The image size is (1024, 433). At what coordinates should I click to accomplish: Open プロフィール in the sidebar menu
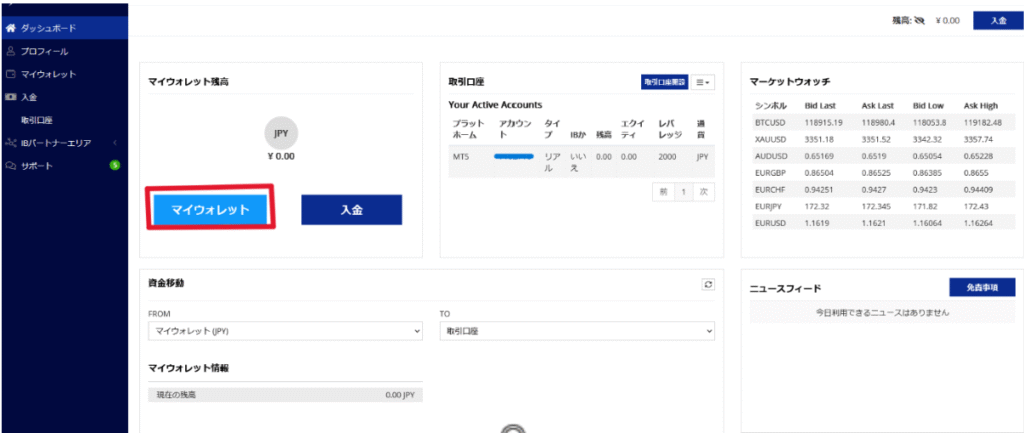point(44,51)
